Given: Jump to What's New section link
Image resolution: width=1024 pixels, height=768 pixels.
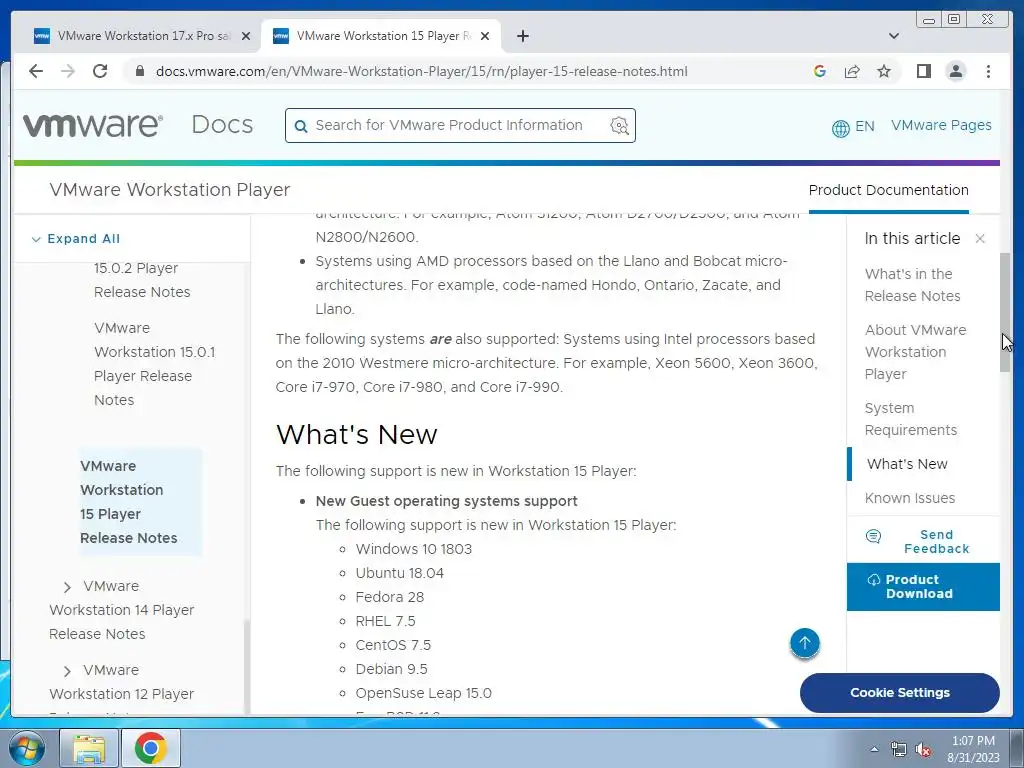Looking at the screenshot, I should coord(907,464).
